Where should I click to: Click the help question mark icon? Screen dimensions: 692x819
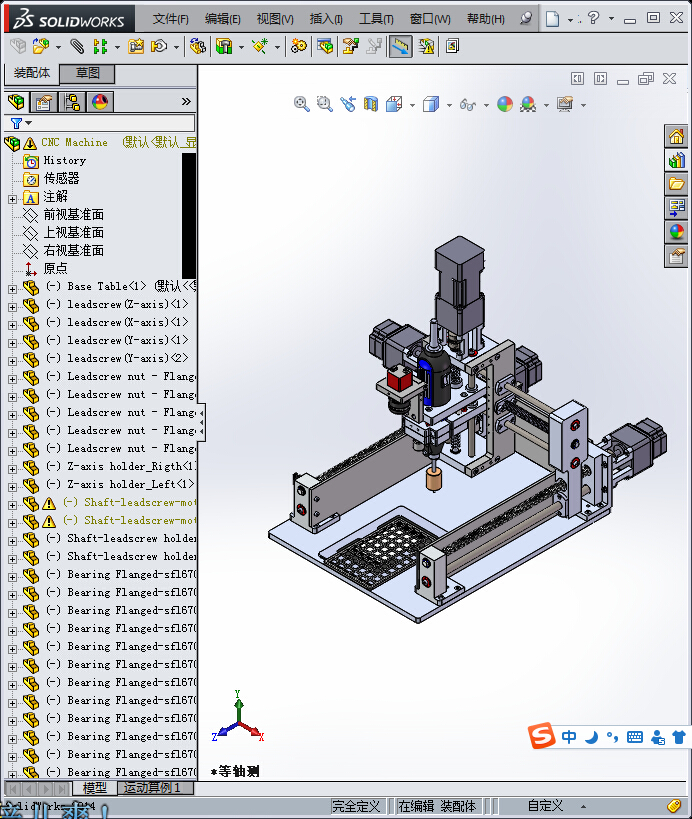(x=593, y=18)
